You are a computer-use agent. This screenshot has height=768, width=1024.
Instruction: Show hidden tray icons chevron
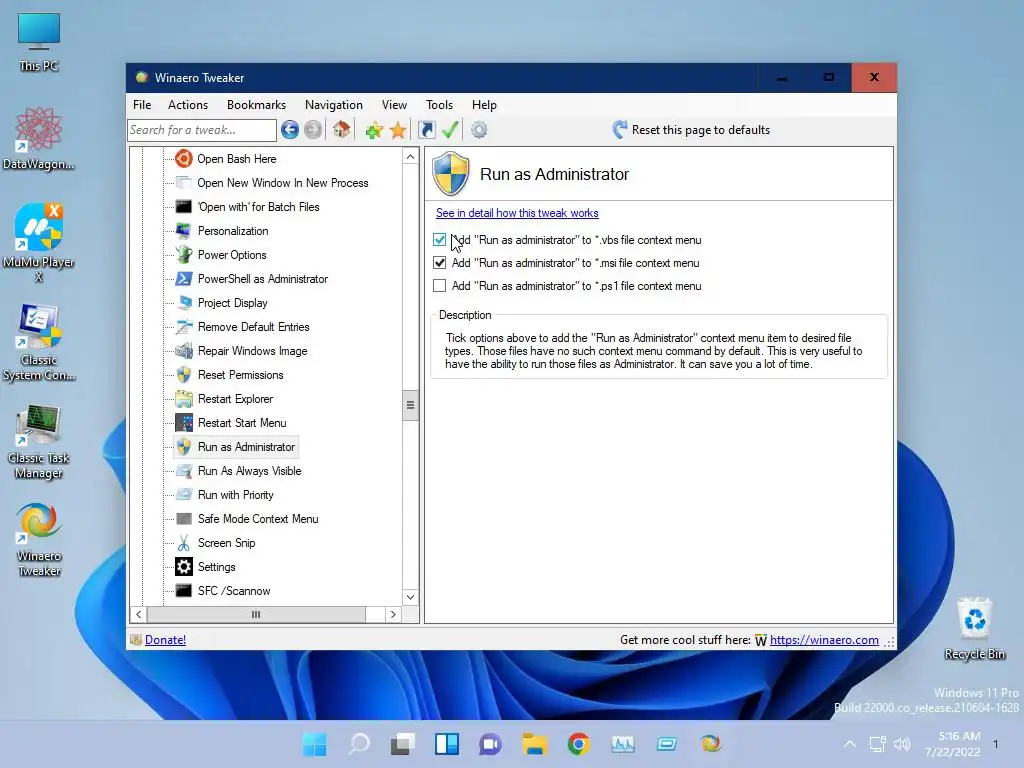pos(850,744)
